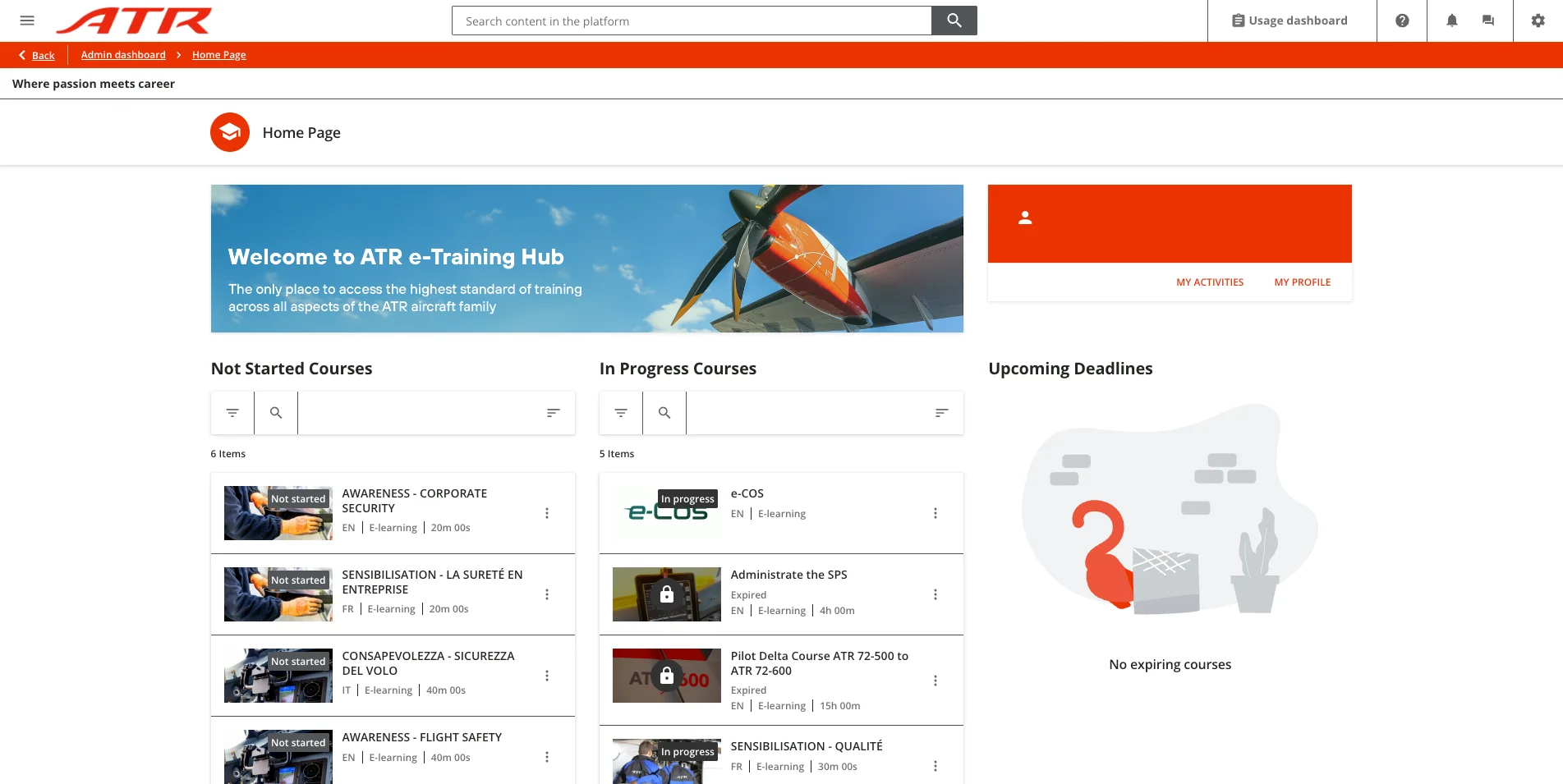This screenshot has width=1563, height=784.
Task: Open options menu for Sensibilisation La Sureté course
Action: [x=547, y=594]
